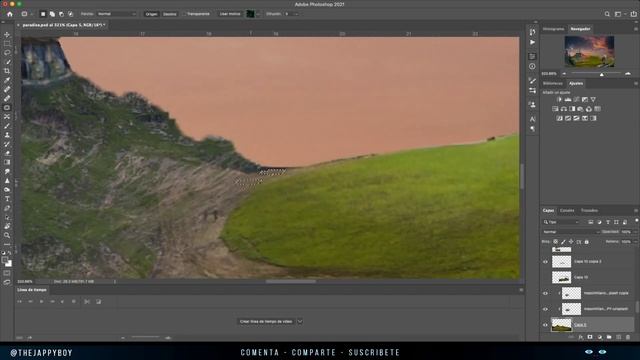640x360 pixels.
Task: Choose Add to selection mode icon
Action: [52, 14]
